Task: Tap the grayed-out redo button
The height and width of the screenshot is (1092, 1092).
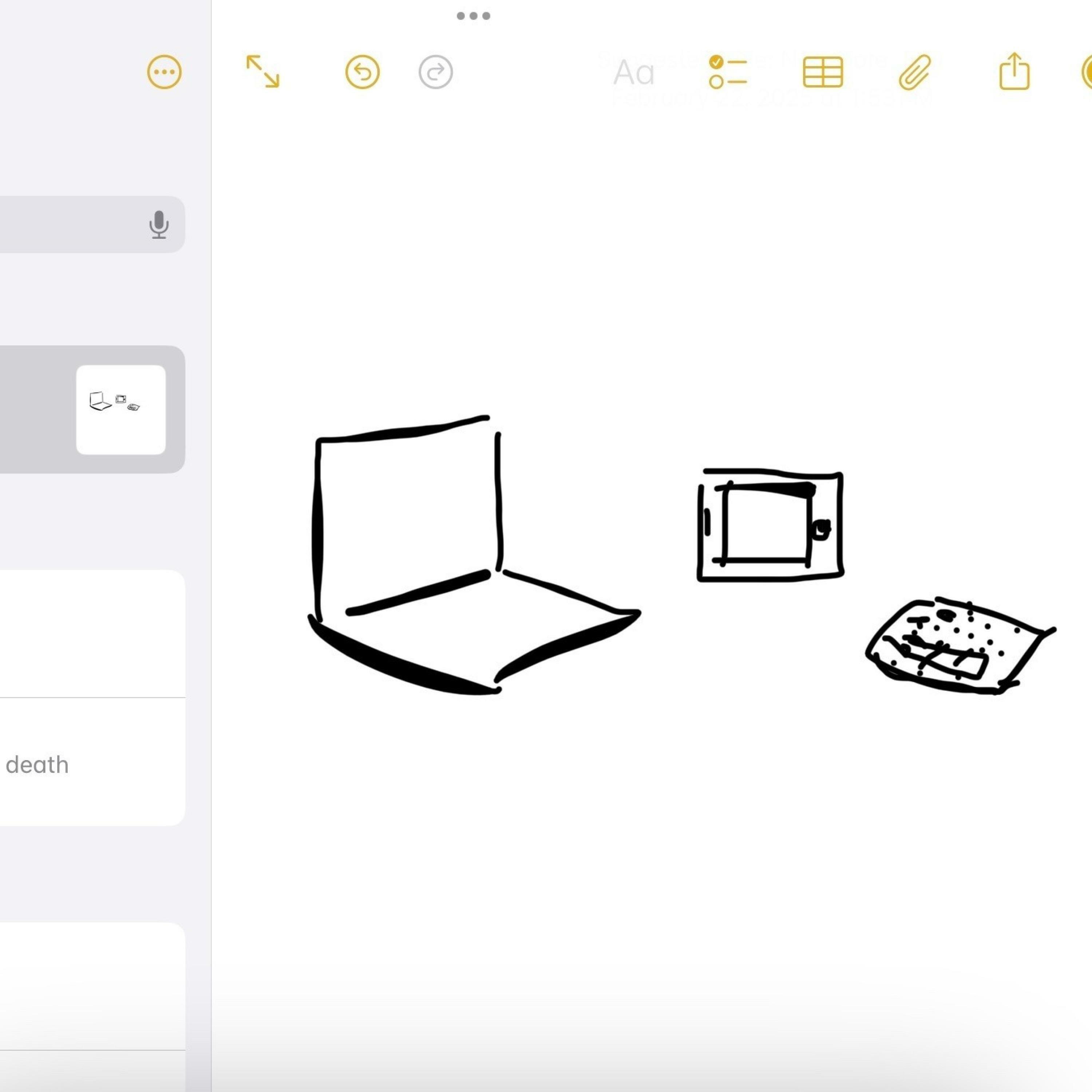Action: coord(436,72)
